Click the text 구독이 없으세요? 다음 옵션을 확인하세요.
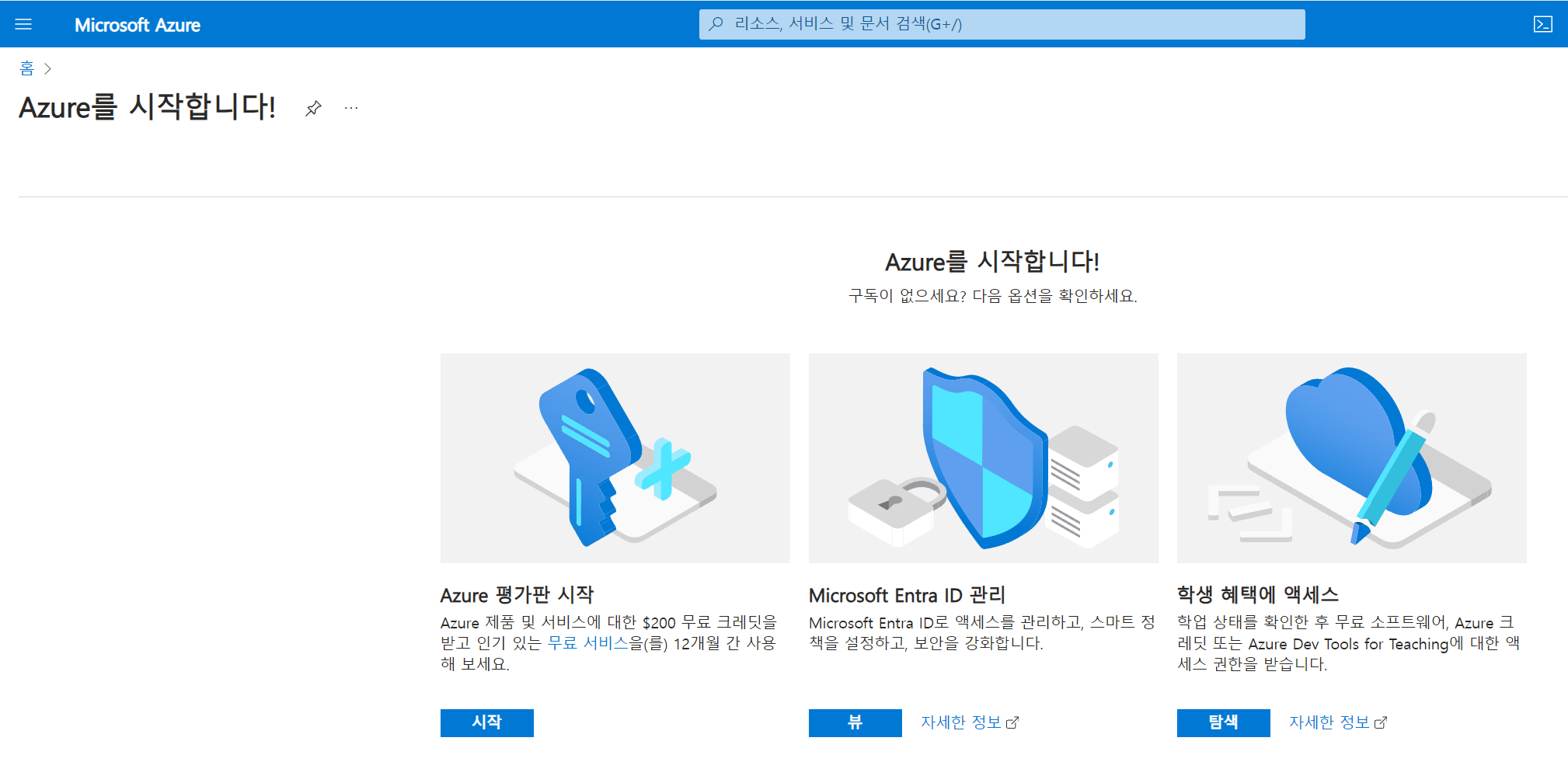Screen dimensions: 1568x769 pos(992,296)
